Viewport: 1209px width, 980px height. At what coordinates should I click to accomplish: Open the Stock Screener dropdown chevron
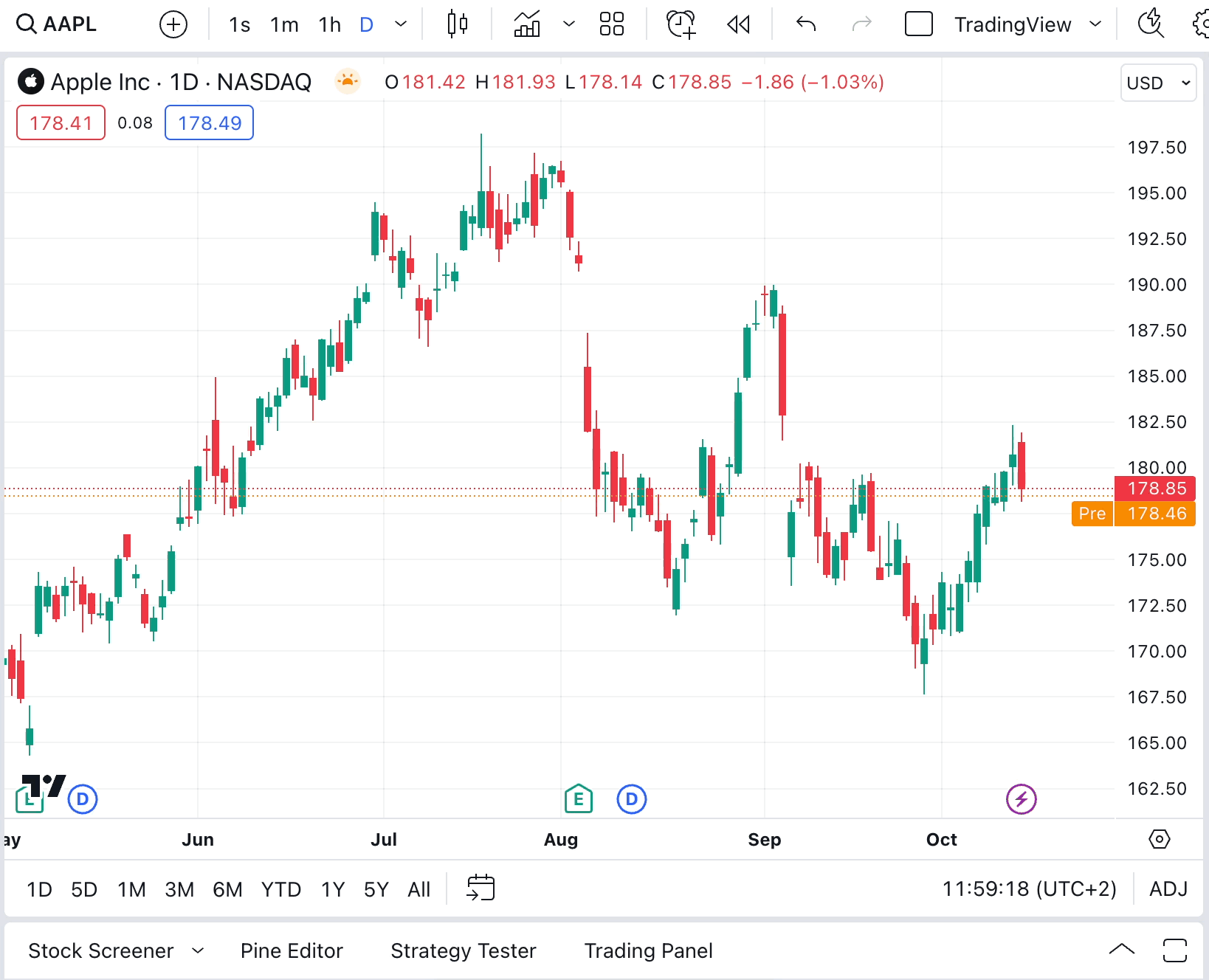point(198,950)
